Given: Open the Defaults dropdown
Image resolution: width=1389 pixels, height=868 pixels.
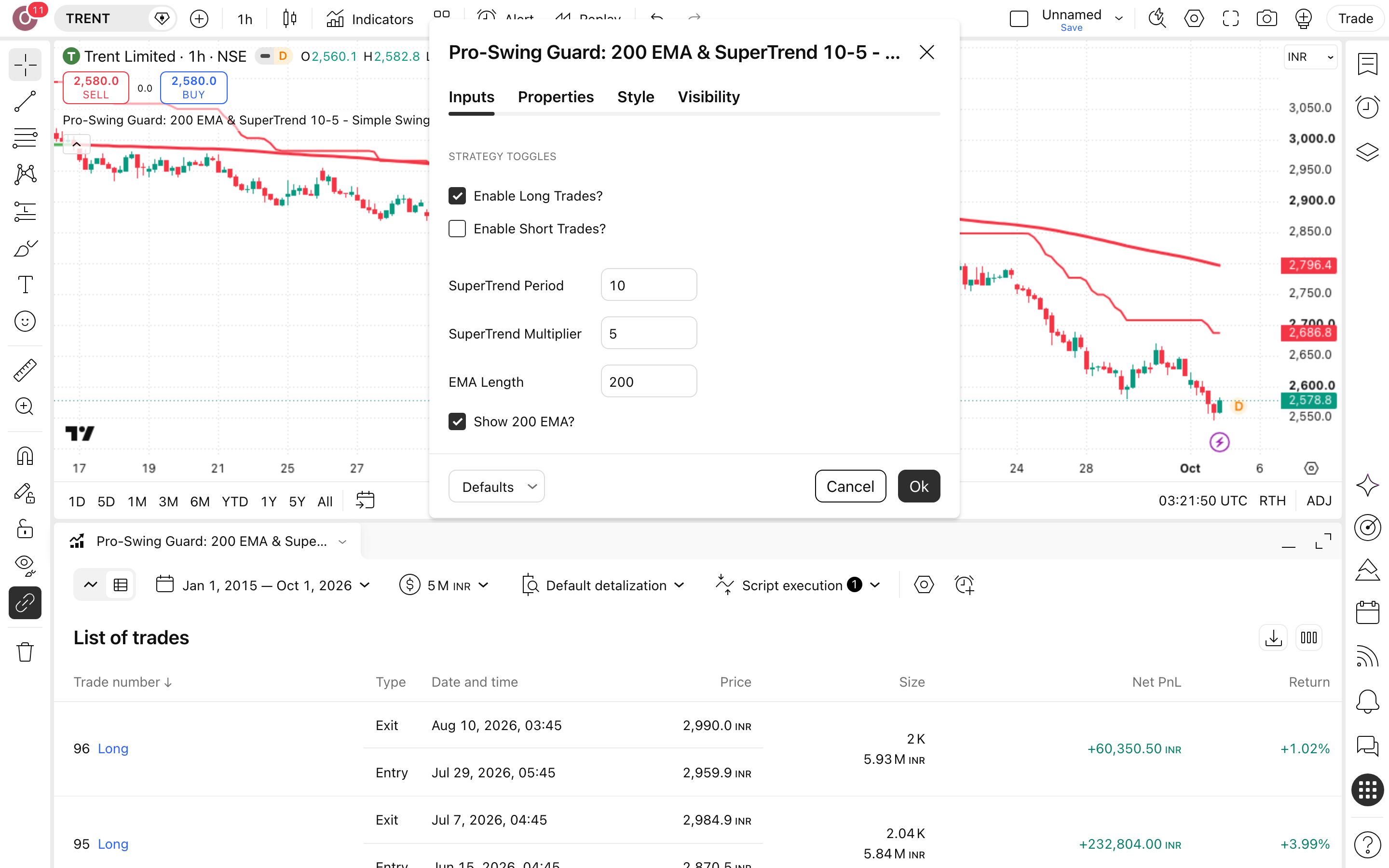Looking at the screenshot, I should pos(496,486).
